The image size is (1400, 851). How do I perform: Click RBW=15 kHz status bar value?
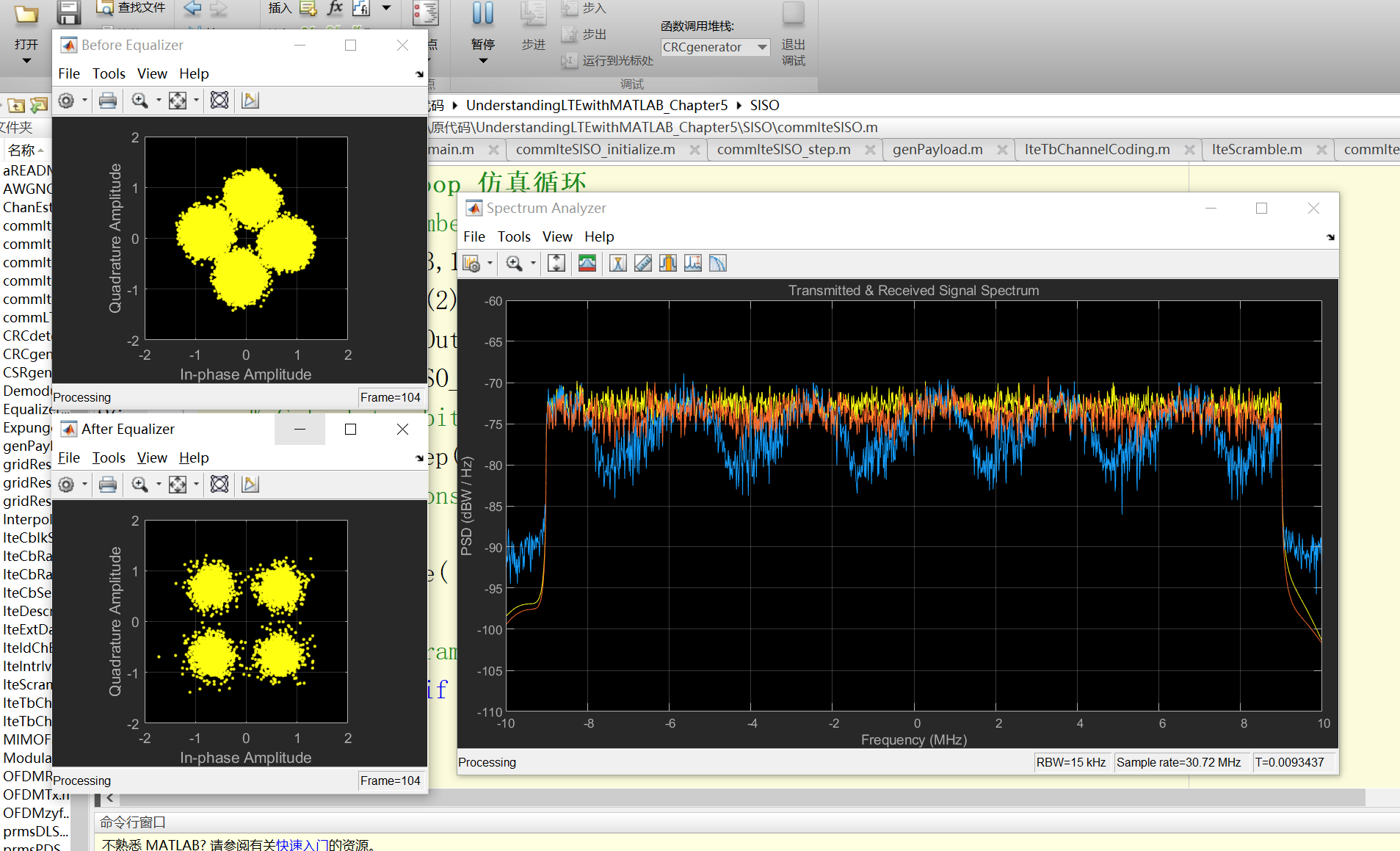pyautogui.click(x=1071, y=762)
